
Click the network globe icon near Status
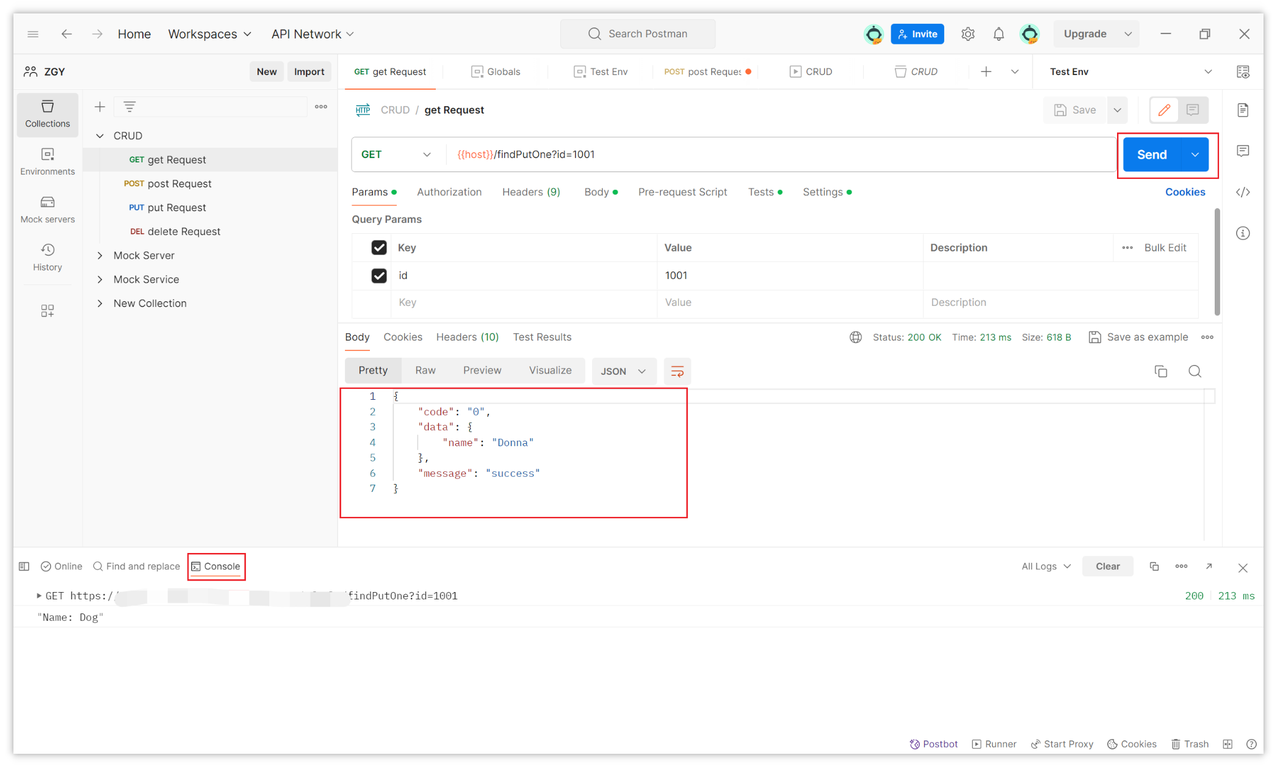point(856,338)
